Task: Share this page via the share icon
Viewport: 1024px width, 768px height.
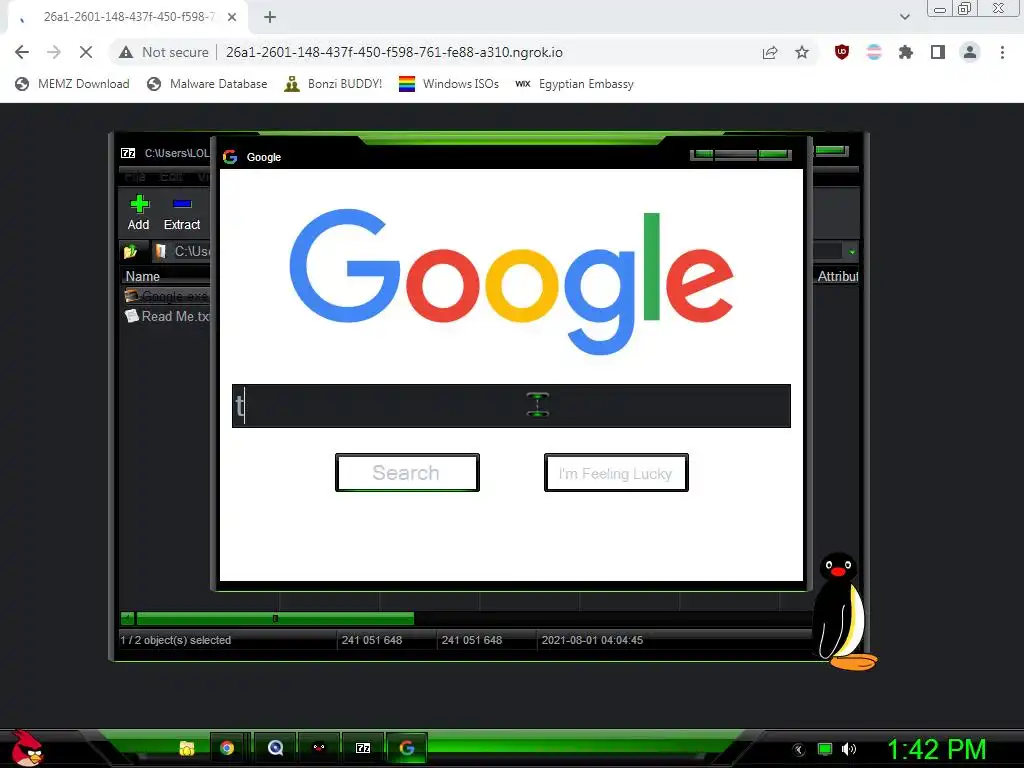Action: (x=770, y=52)
